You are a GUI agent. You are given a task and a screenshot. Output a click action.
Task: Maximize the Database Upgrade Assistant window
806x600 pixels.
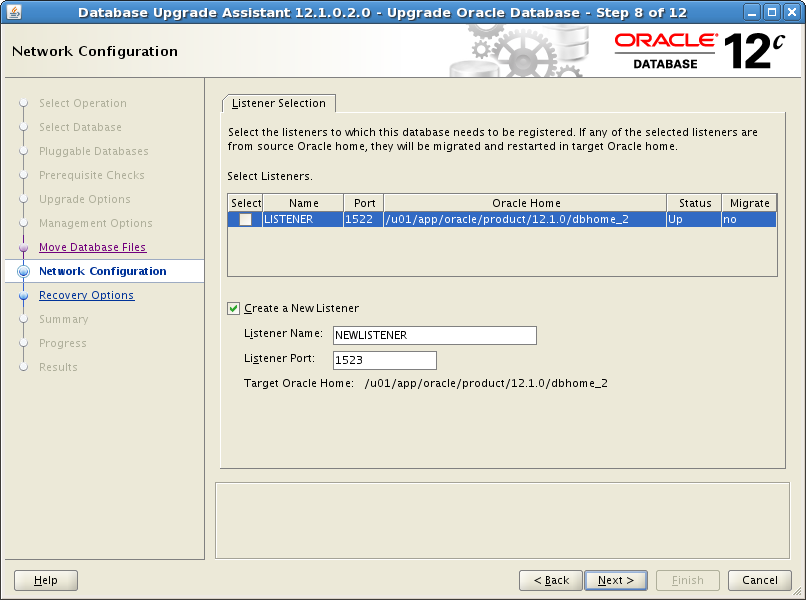tap(772, 12)
